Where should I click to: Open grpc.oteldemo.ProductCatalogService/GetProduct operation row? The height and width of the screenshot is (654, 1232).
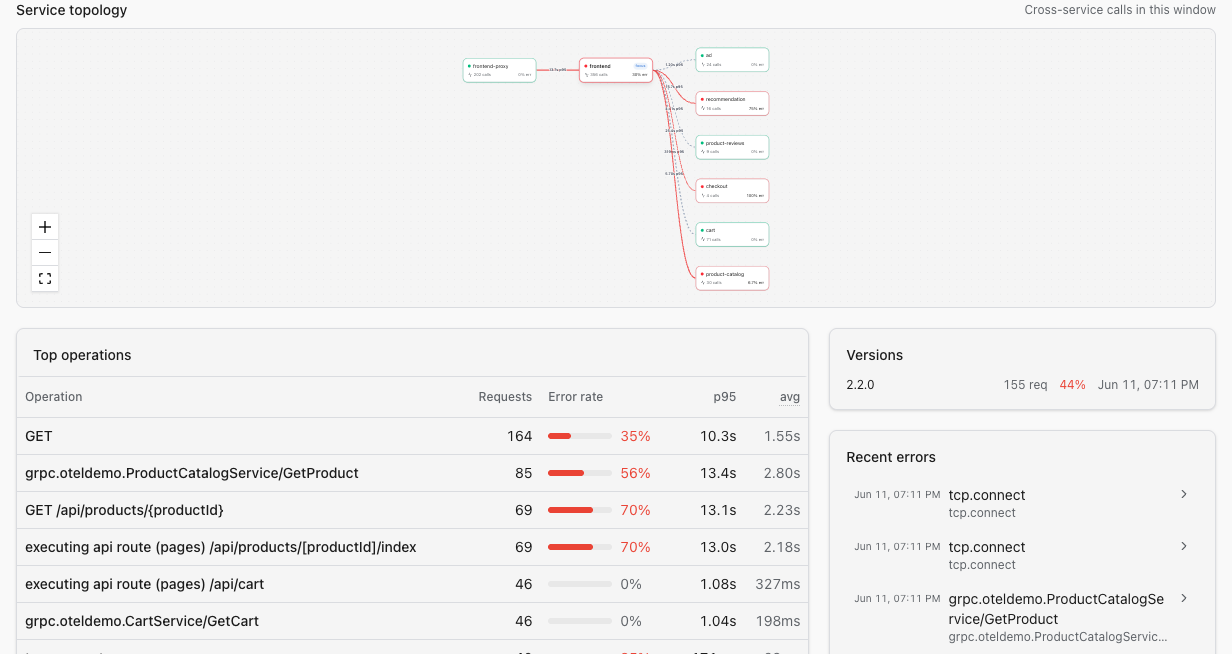[412, 473]
